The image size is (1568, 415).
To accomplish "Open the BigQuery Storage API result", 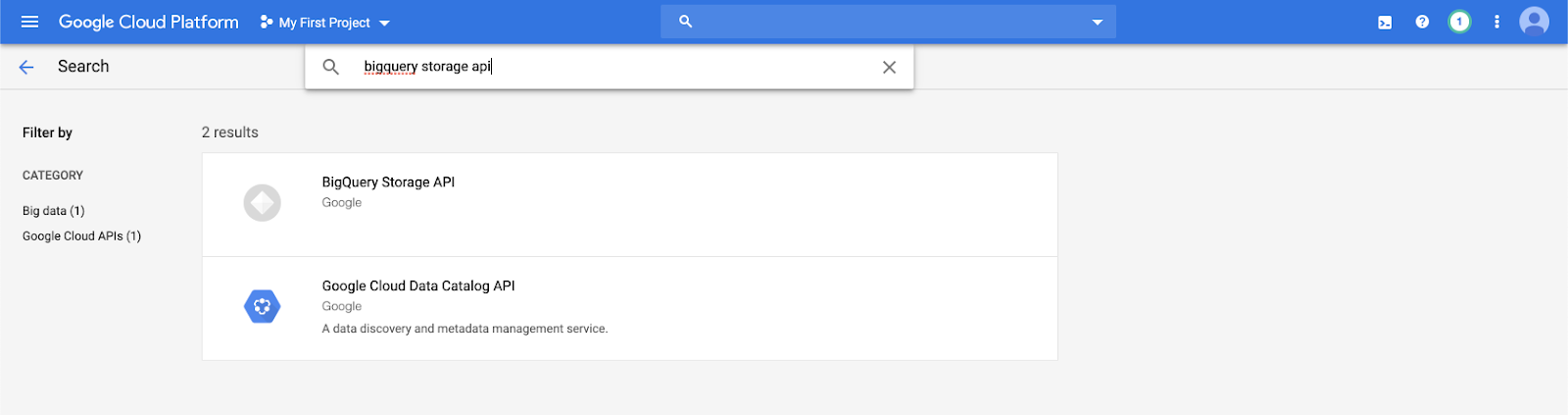I will point(388,182).
